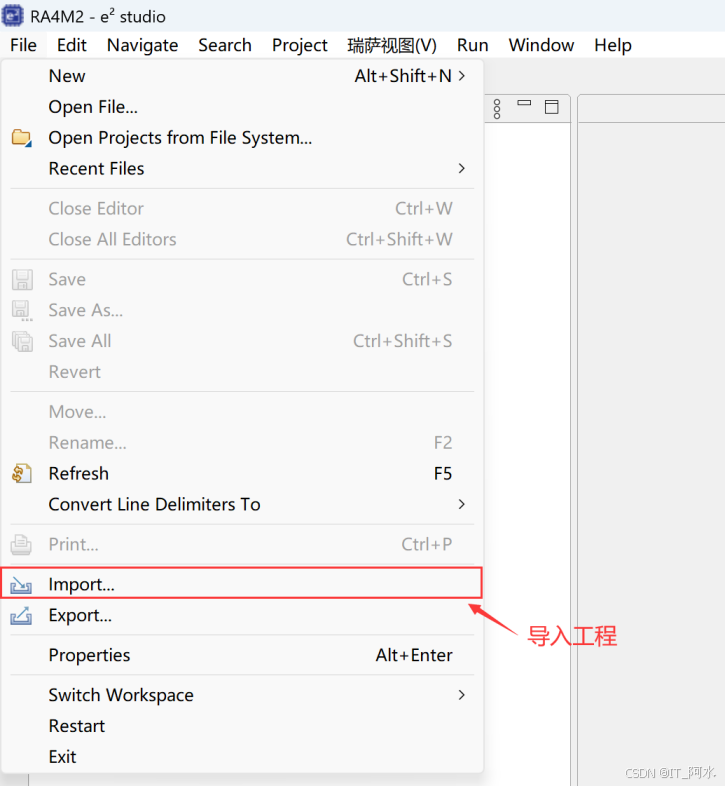This screenshot has height=786, width=726.
Task: Select Exit to quit e² studio
Action: pyautogui.click(x=242, y=757)
